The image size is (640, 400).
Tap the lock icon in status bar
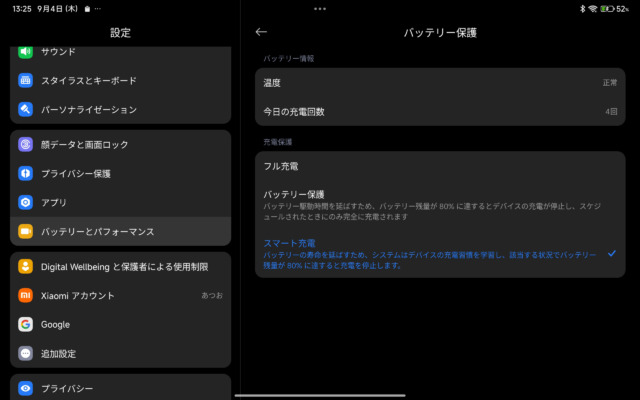click(87, 9)
